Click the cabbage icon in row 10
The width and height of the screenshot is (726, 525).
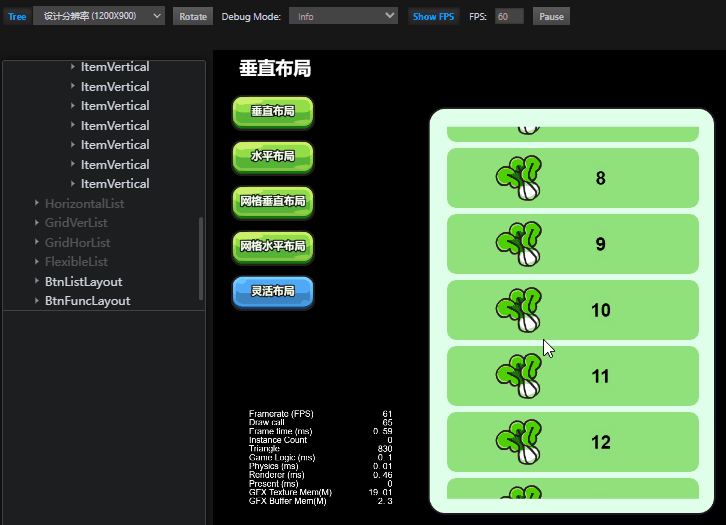click(x=519, y=310)
